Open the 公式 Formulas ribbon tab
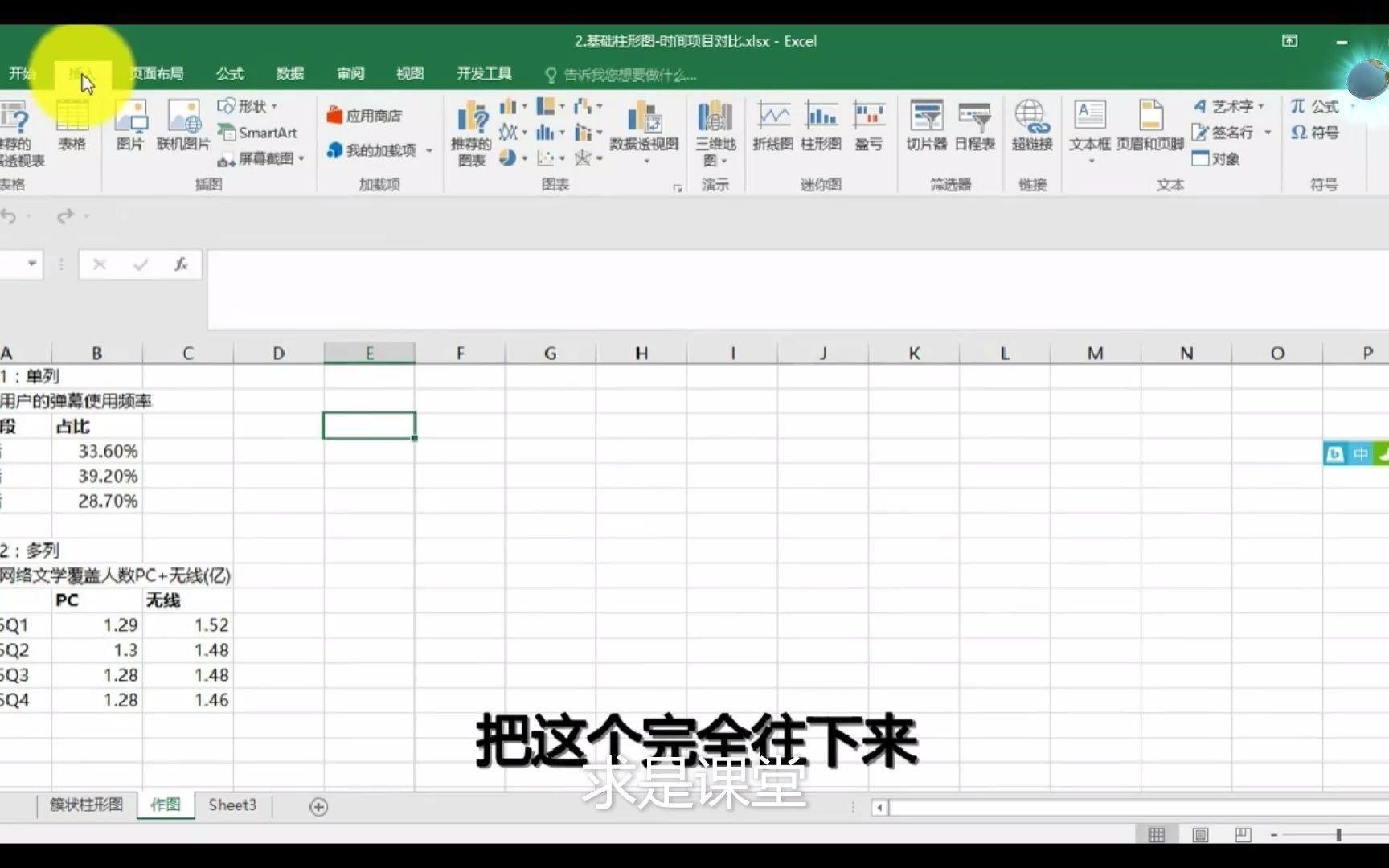The height and width of the screenshot is (868, 1389). 229,74
